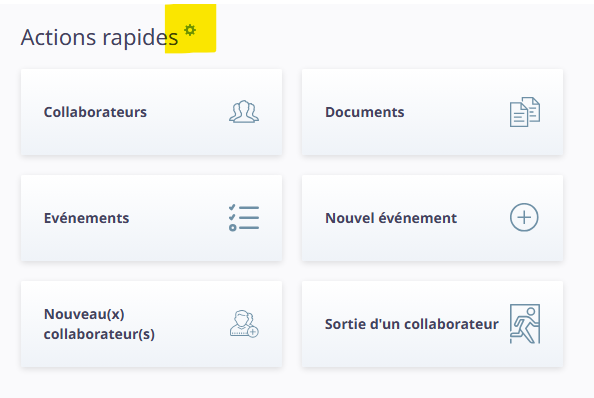Start the Nouveau(x) collaborateur(s) action card

click(x=152, y=324)
